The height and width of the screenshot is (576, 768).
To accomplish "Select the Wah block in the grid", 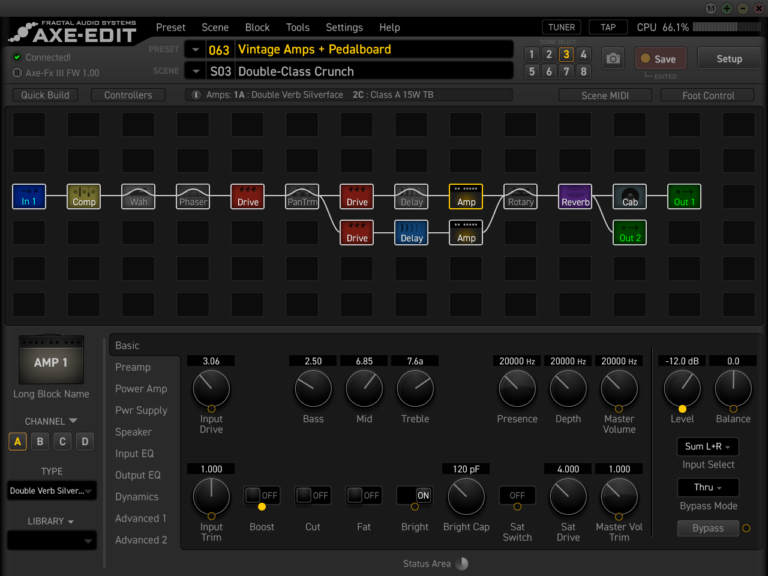I will point(138,196).
